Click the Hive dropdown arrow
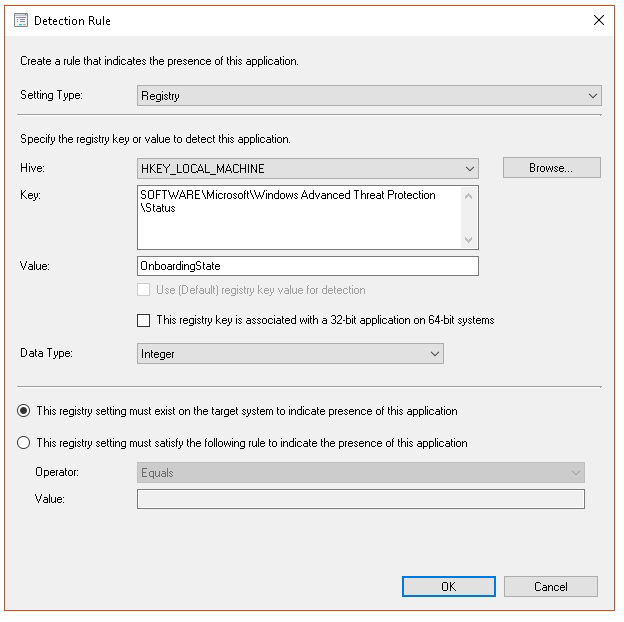 (x=469, y=168)
